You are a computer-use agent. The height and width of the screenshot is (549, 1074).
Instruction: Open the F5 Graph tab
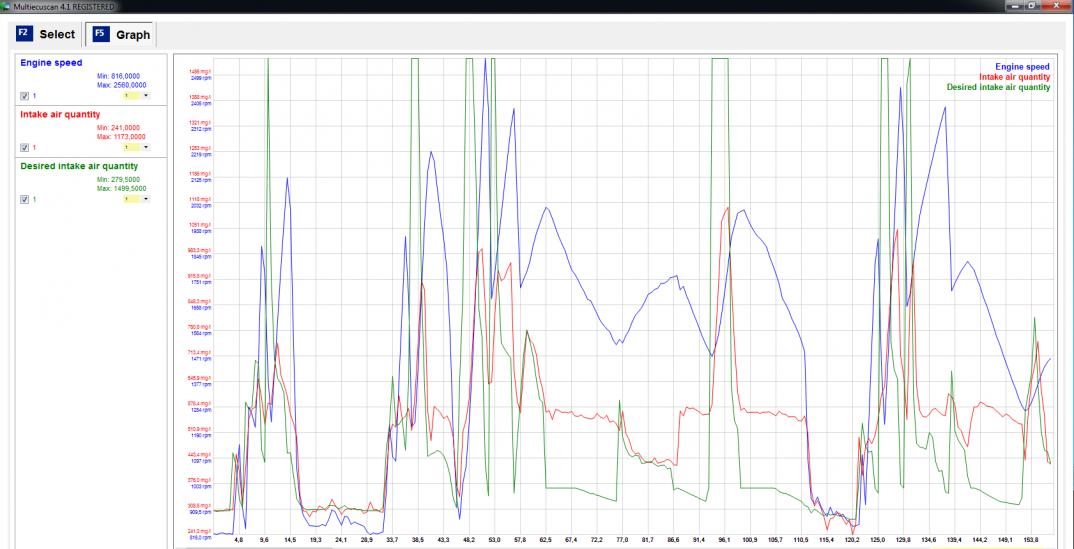121,34
